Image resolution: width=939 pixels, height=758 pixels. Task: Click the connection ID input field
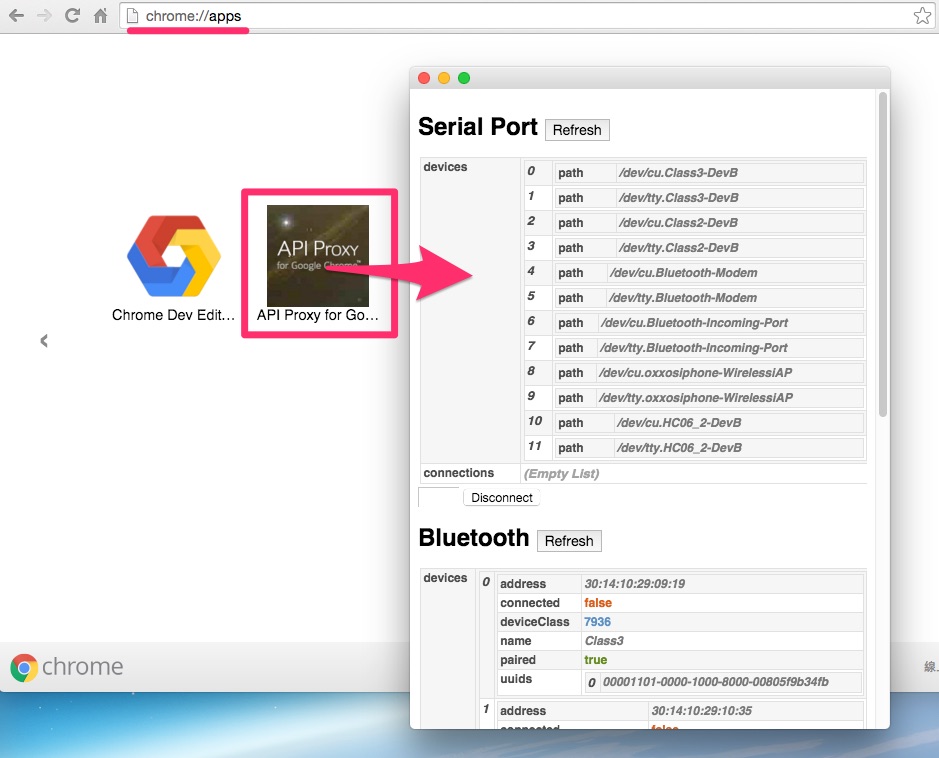(x=440, y=497)
